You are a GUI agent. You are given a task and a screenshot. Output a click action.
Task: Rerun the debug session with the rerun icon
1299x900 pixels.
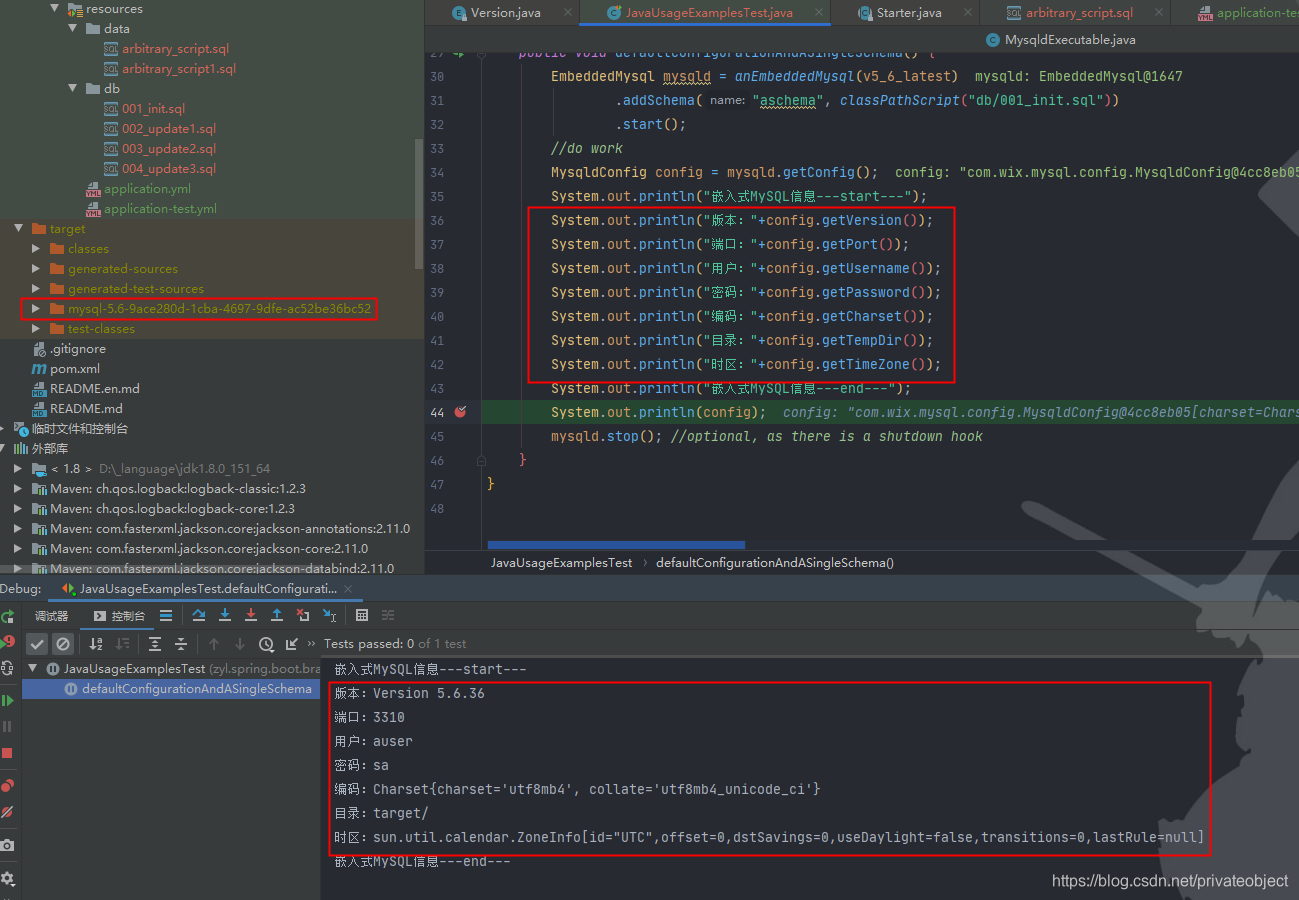(7, 616)
